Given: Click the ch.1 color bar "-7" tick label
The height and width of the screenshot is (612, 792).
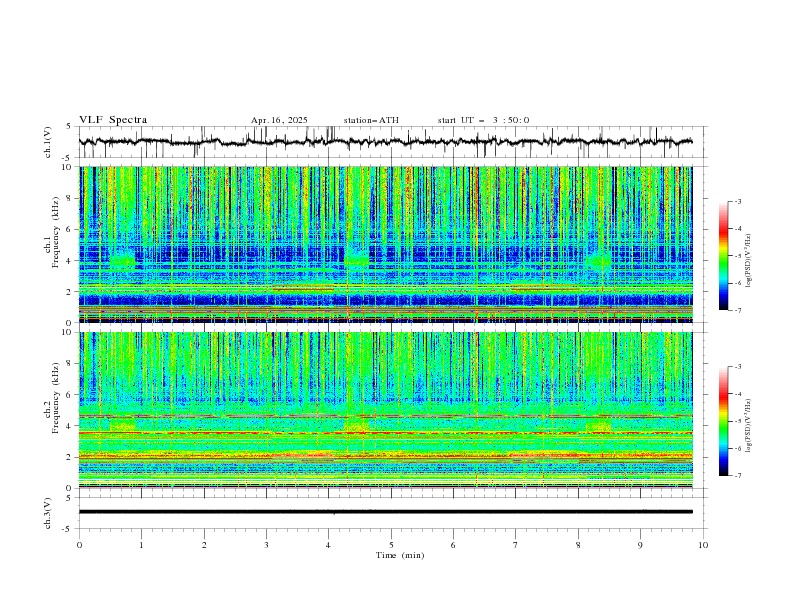Looking at the screenshot, I should [738, 310].
